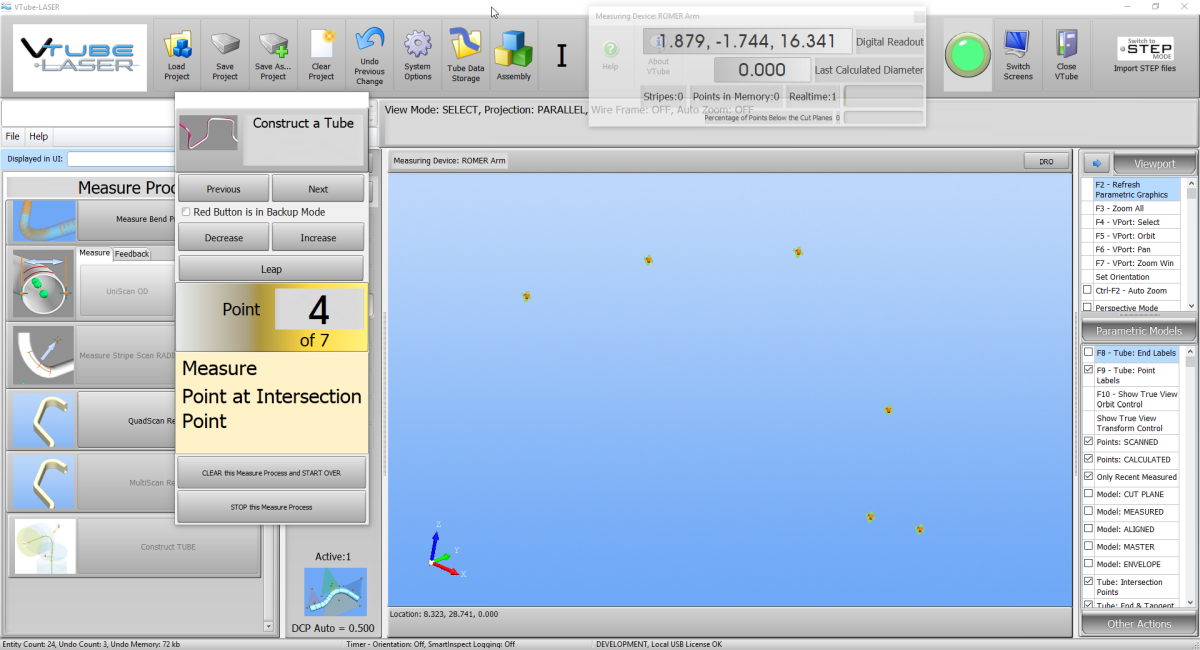Click the Next button
The height and width of the screenshot is (650, 1200).
[x=318, y=189]
